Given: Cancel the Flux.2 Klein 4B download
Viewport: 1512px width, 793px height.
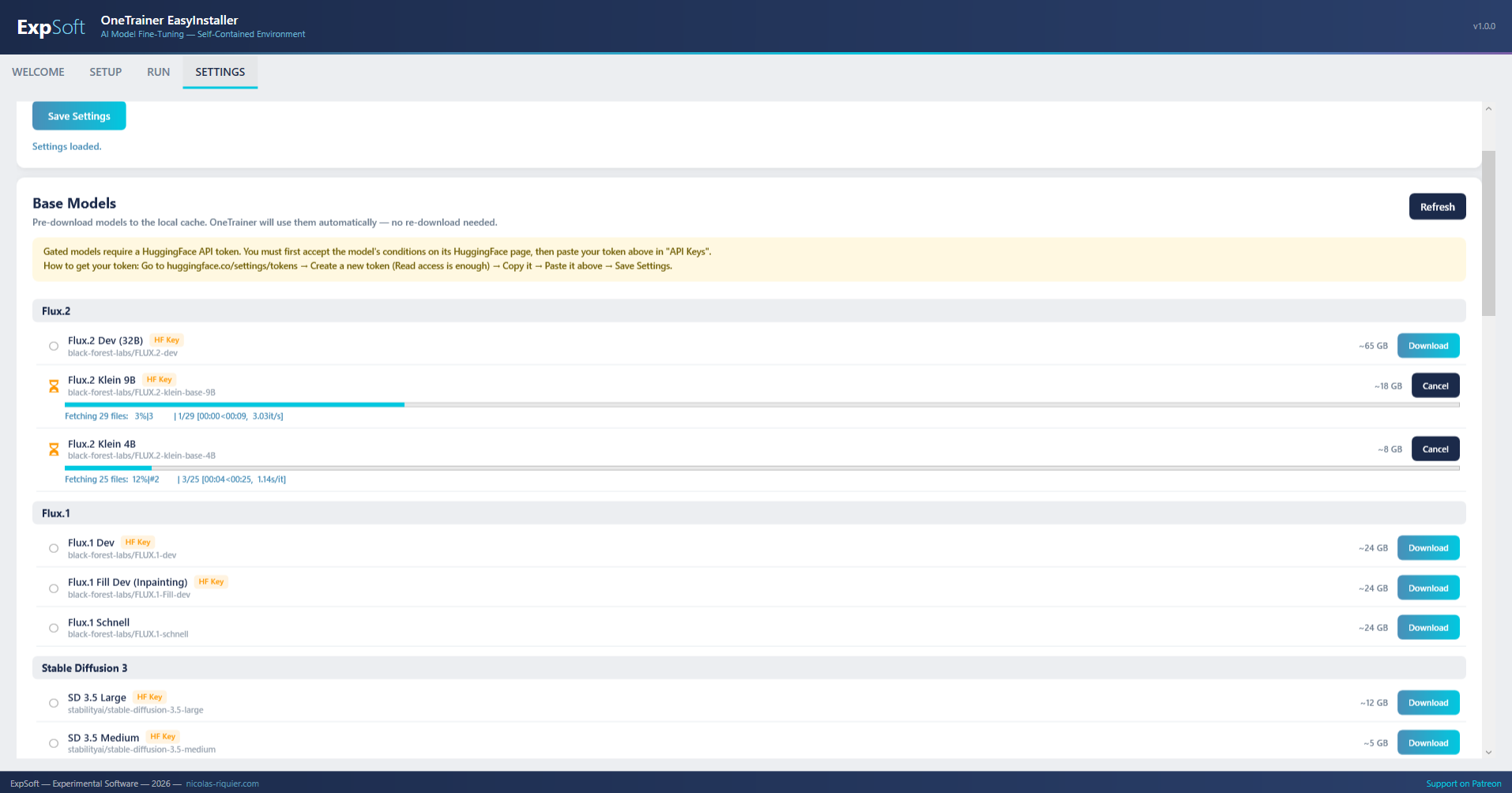Looking at the screenshot, I should (x=1435, y=449).
